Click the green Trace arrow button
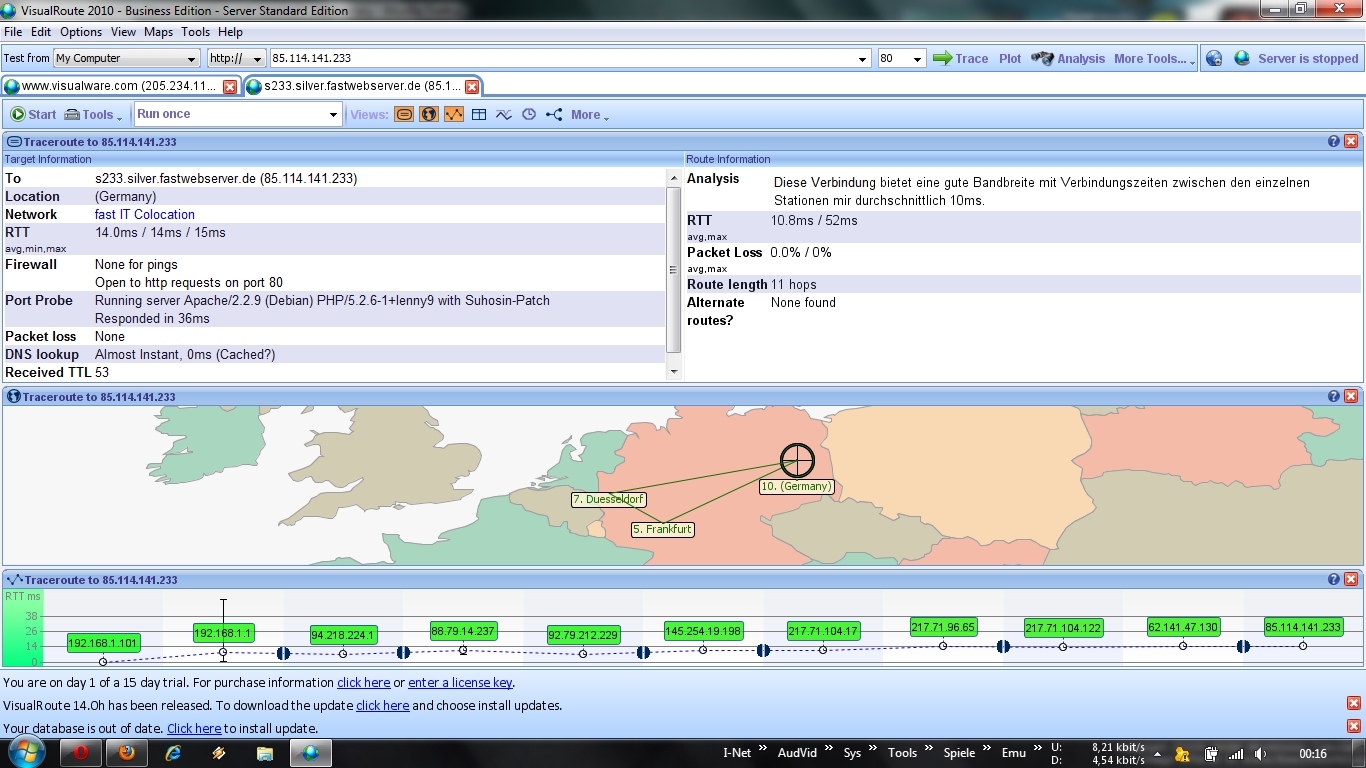The width and height of the screenshot is (1366, 768). coord(960,59)
